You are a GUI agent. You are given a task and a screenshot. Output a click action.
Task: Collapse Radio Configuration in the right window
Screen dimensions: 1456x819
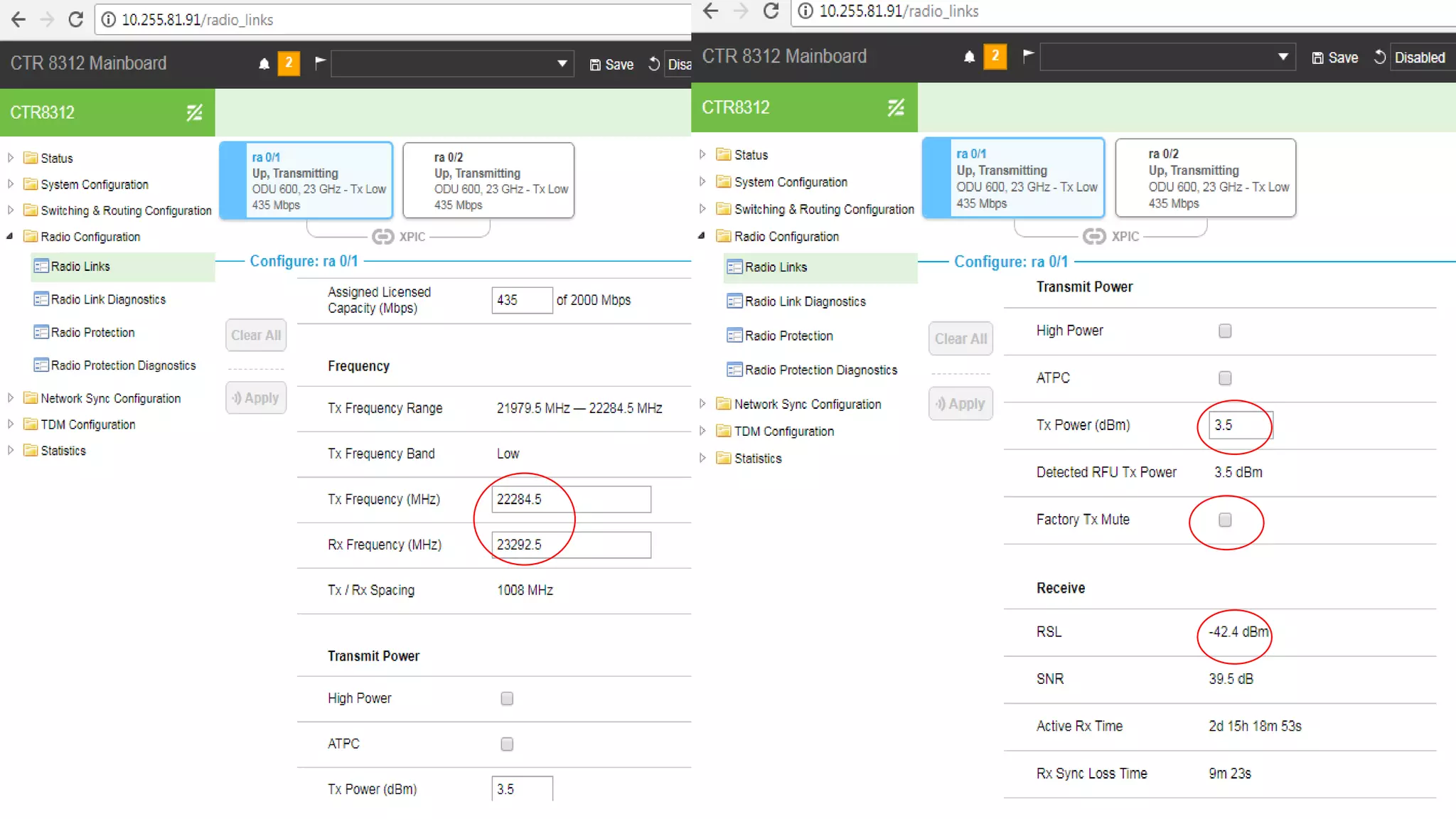(702, 236)
